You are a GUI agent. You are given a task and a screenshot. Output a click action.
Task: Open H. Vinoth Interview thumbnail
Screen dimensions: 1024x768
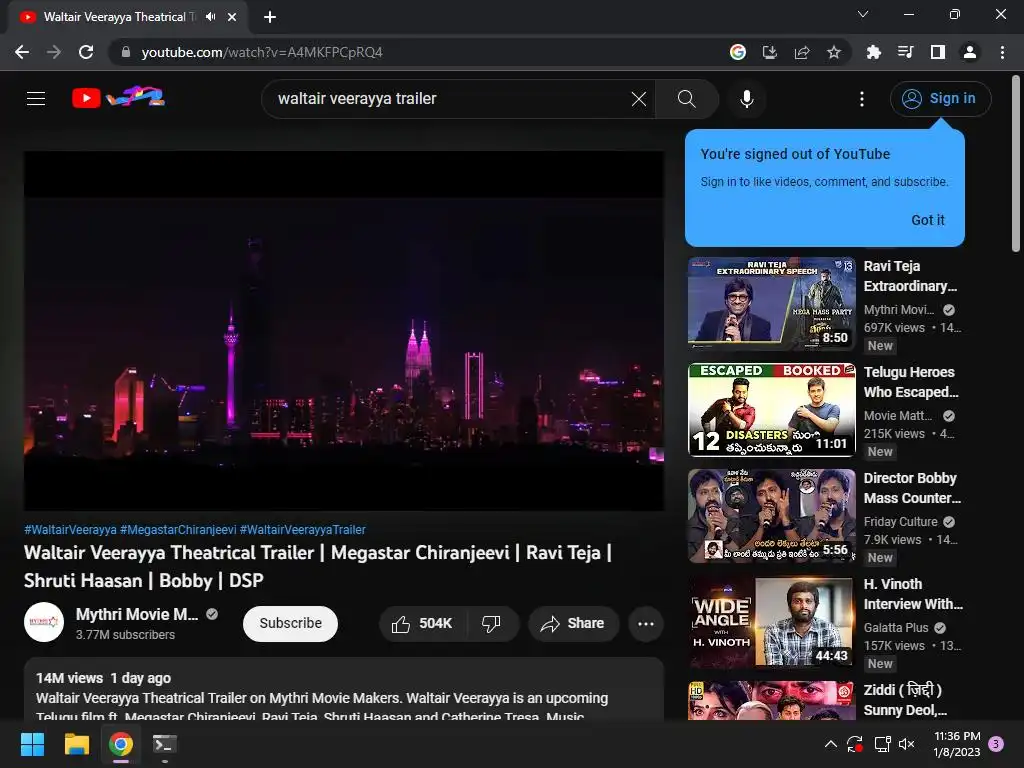(x=771, y=622)
